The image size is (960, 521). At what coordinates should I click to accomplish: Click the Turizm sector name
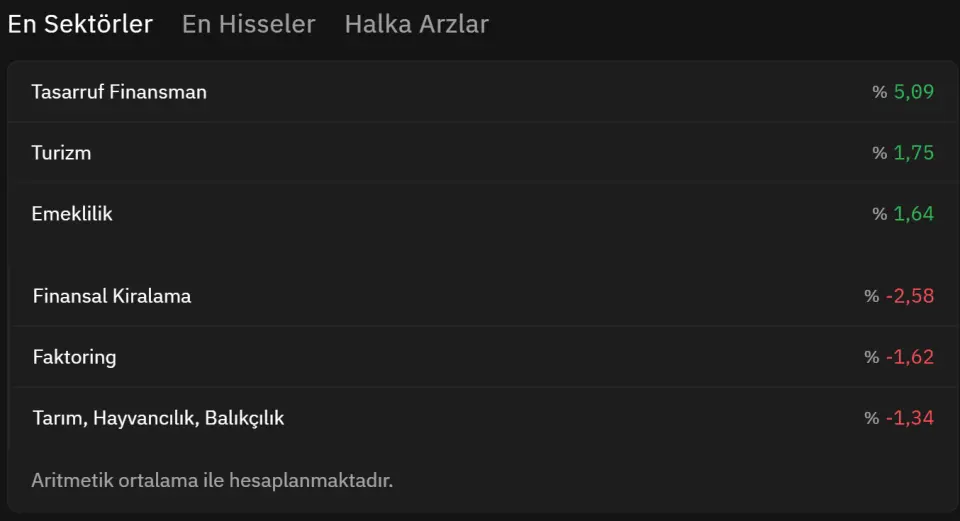61,153
